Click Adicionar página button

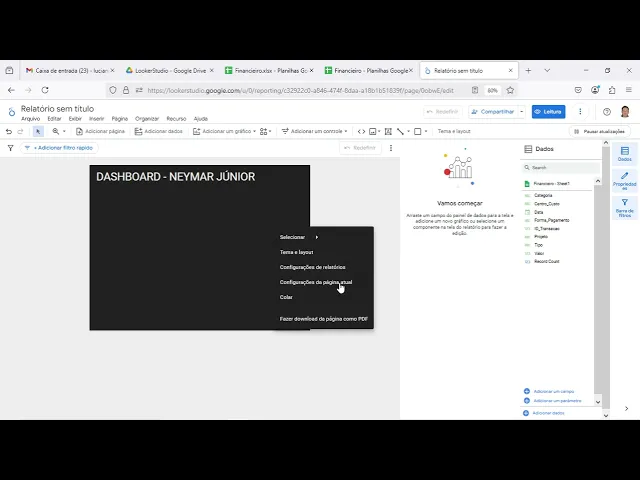pyautogui.click(x=100, y=131)
